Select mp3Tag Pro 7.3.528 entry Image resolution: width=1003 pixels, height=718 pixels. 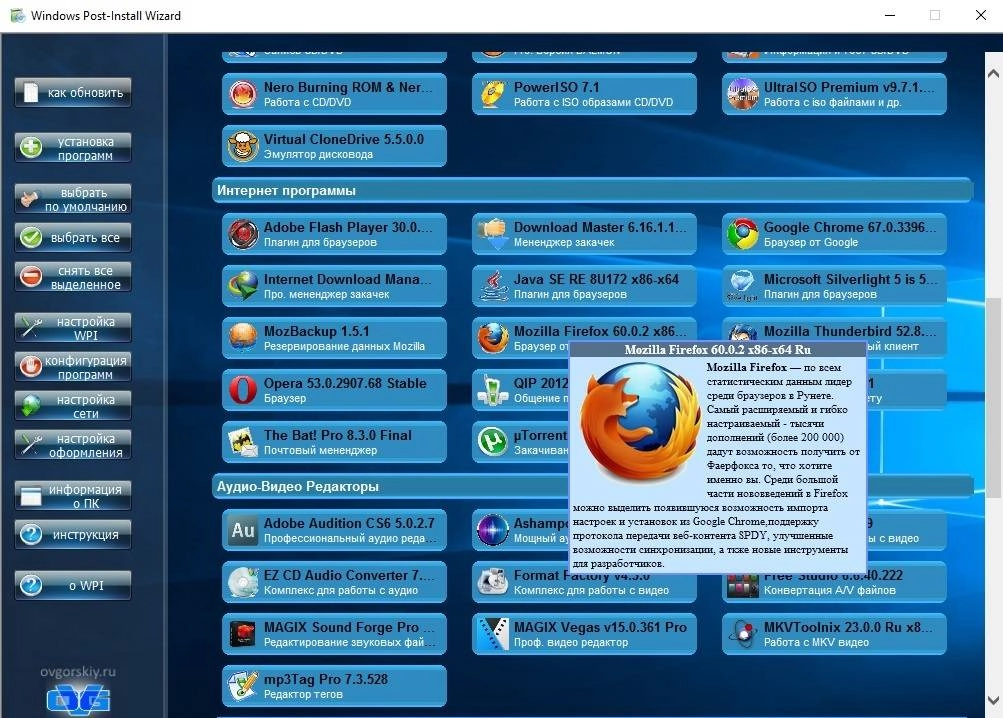coord(334,686)
